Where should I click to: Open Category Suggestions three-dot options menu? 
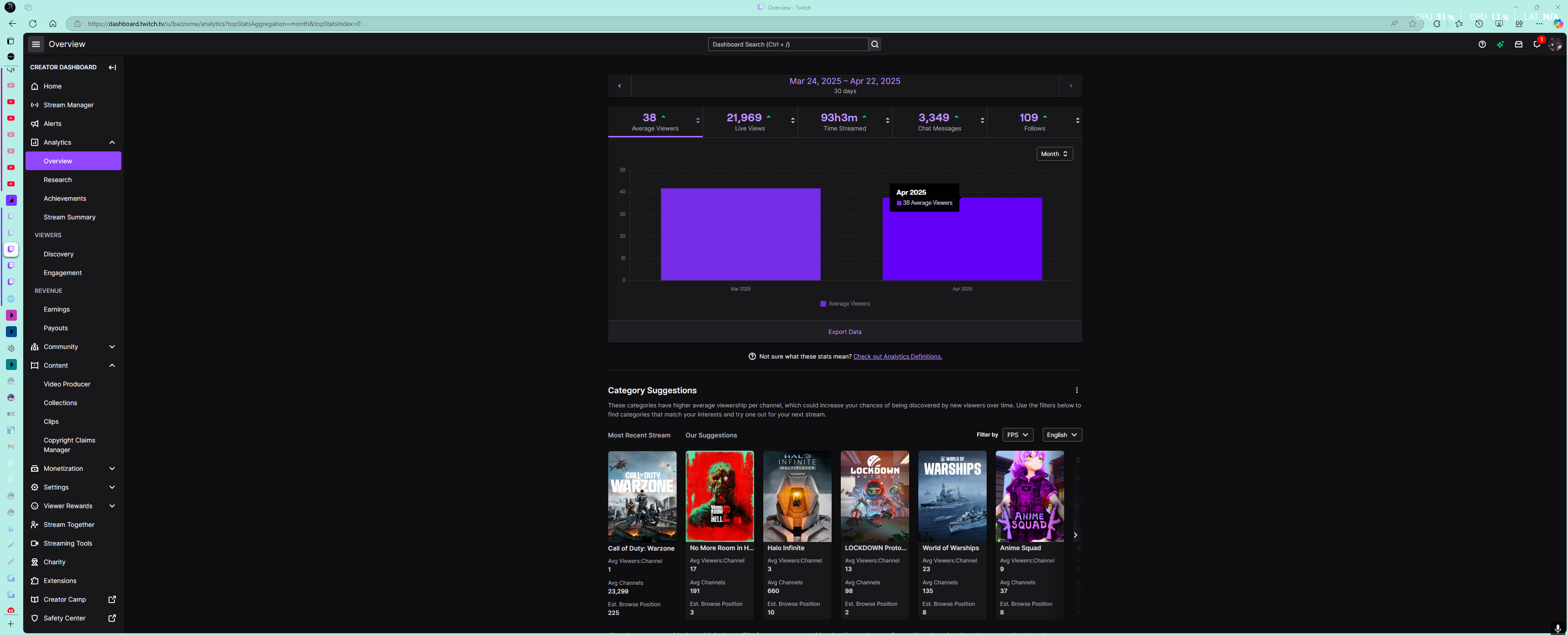point(1076,390)
